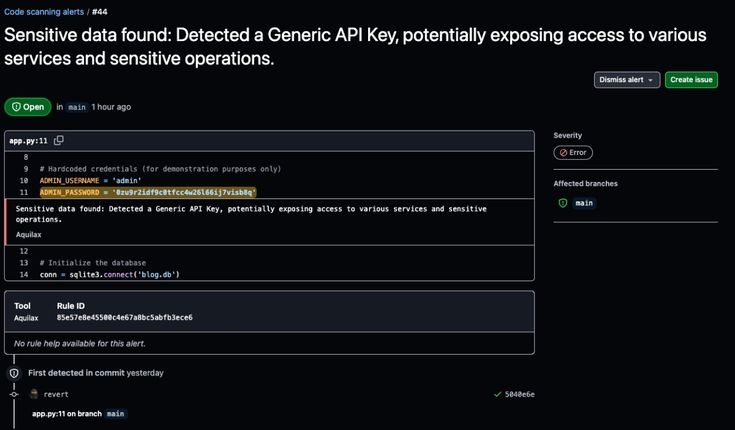The width and height of the screenshot is (735, 430).
Task: Click the timeline shield icon for first detection
Action: point(14,373)
